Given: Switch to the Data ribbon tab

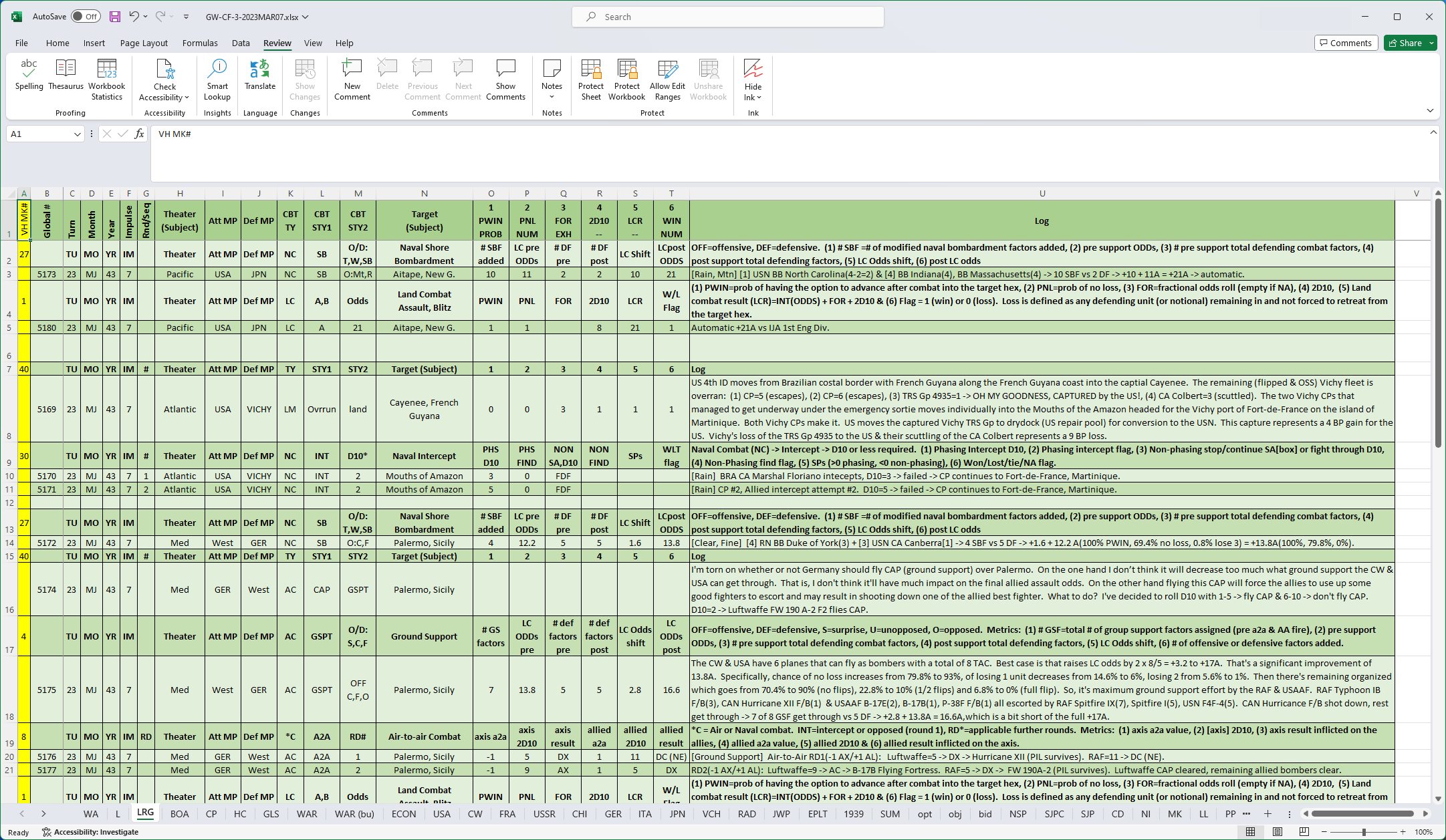Looking at the screenshot, I should point(241,43).
